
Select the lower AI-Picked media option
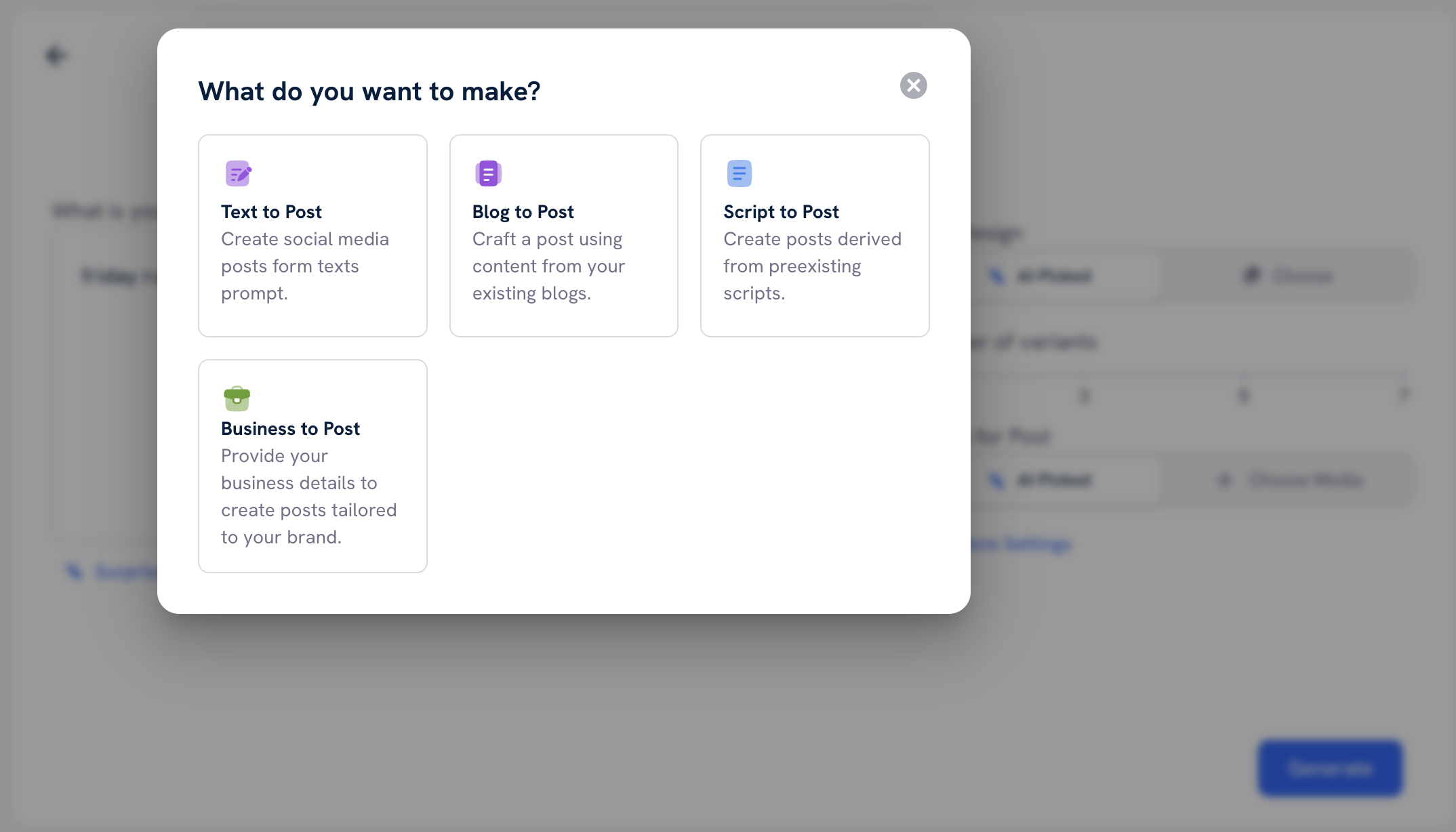[x=1054, y=480]
